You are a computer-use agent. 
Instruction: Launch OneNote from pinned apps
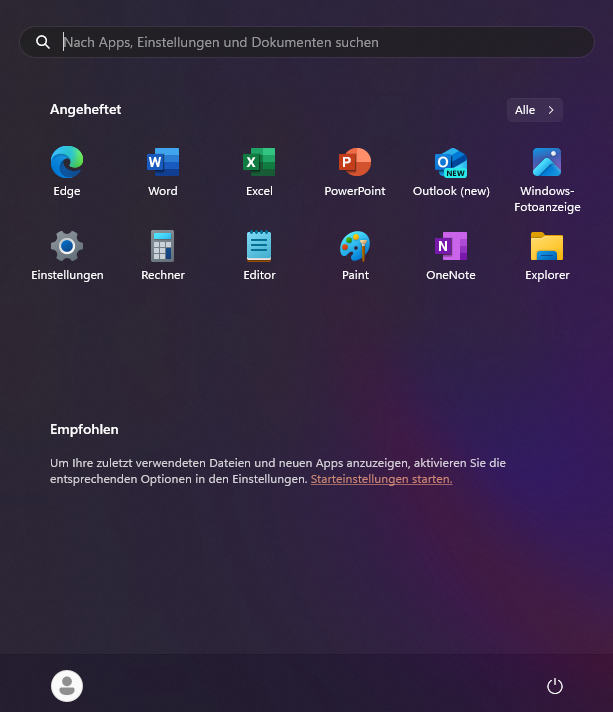[451, 256]
